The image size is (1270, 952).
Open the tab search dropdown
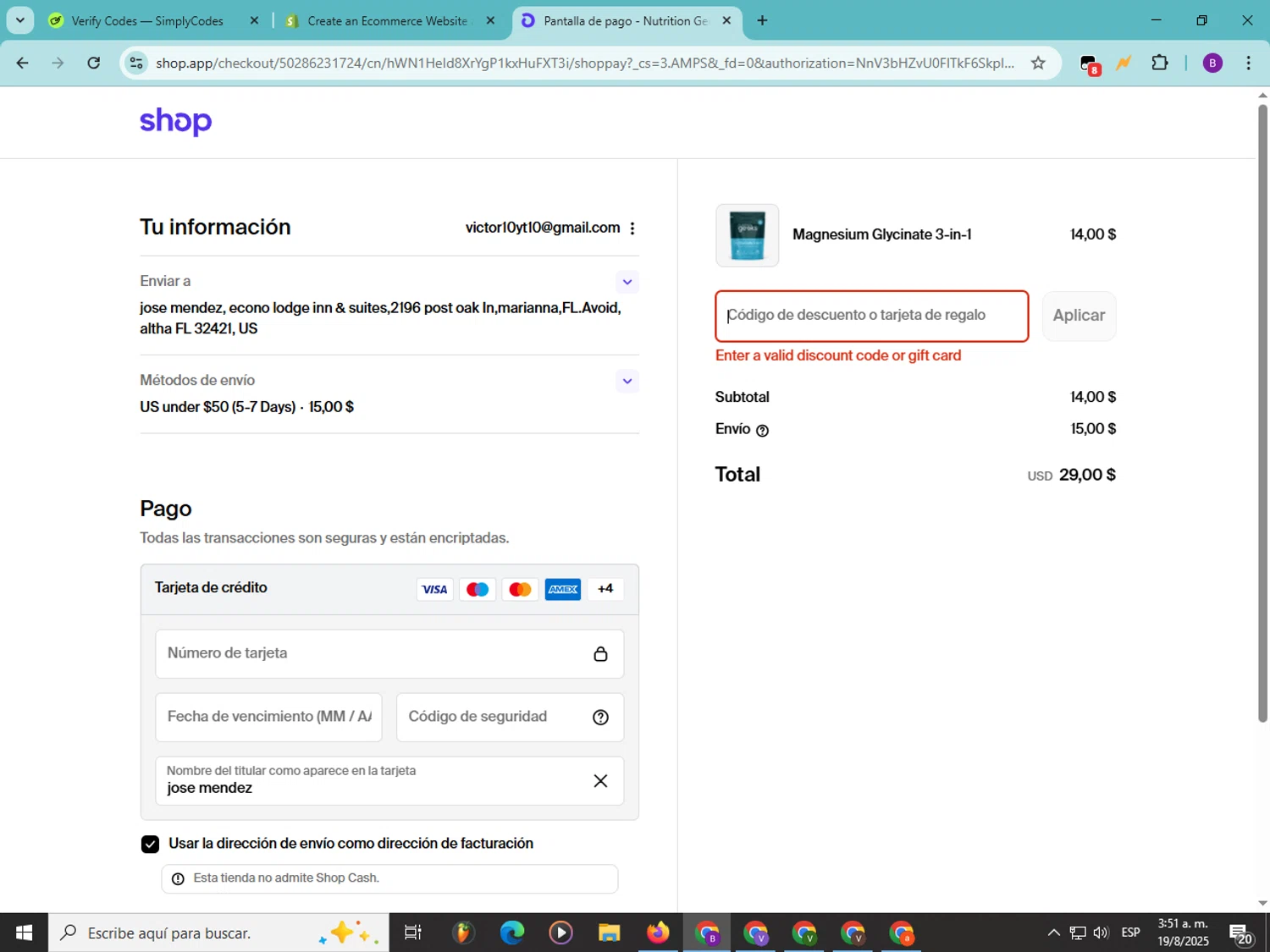[x=20, y=21]
